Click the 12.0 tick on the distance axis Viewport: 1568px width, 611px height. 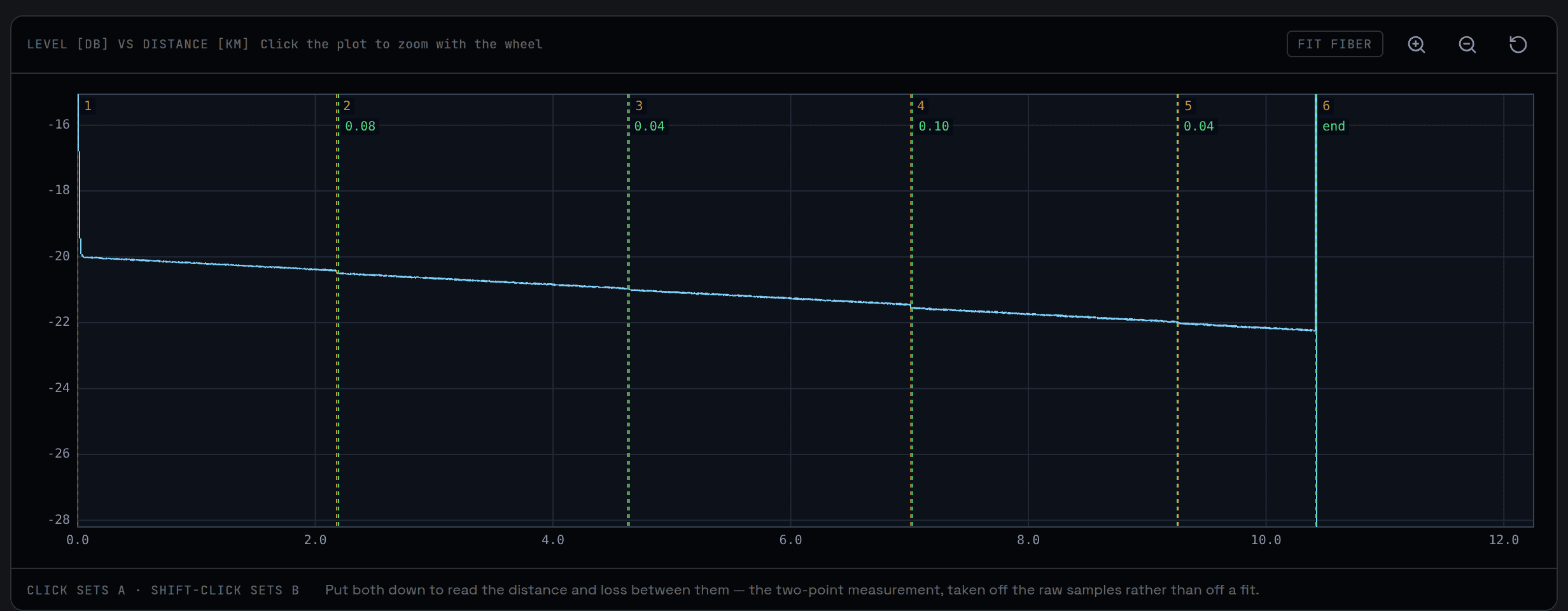coord(1504,540)
